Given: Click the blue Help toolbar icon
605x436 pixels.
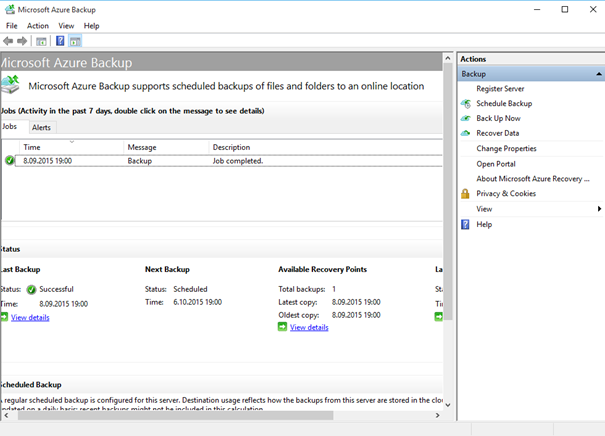Looking at the screenshot, I should click(60, 41).
